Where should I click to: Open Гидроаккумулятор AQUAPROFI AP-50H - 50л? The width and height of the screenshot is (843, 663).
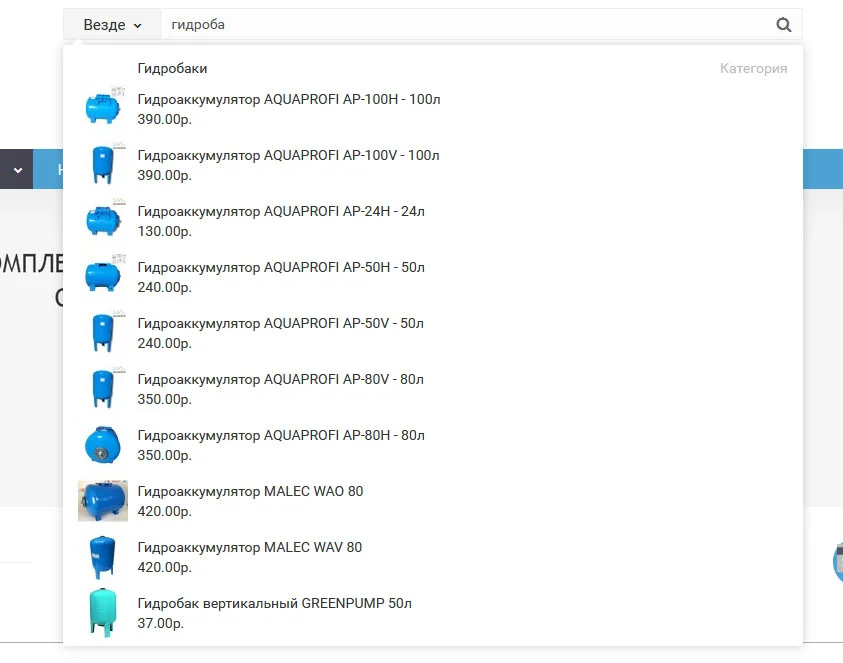point(281,267)
